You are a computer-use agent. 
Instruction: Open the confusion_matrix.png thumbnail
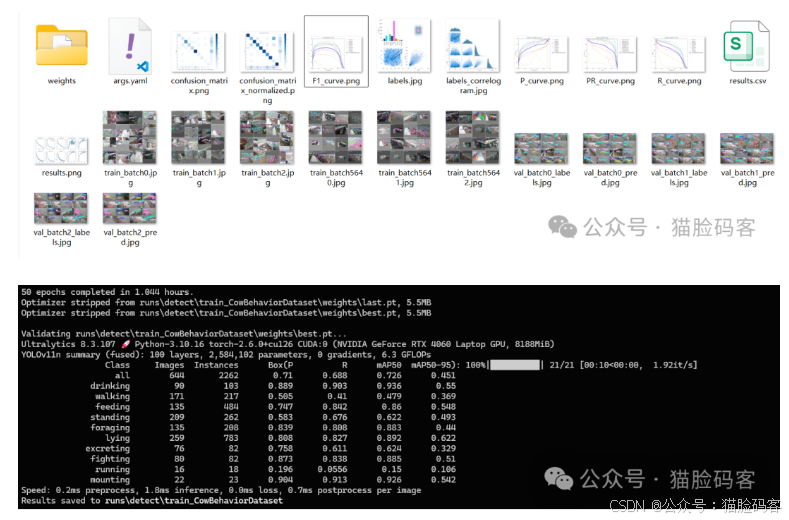(198, 51)
